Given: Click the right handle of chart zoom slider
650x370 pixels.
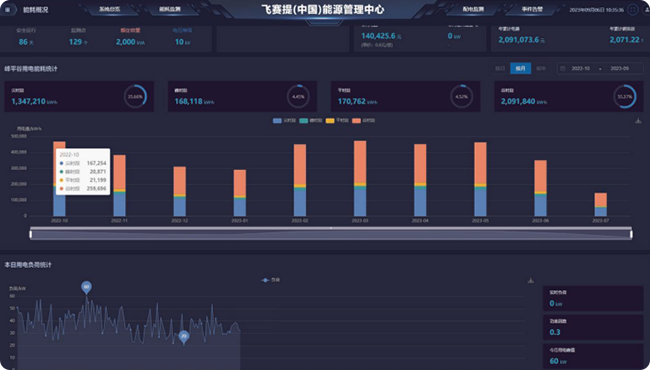Looking at the screenshot, I should click(x=631, y=235).
